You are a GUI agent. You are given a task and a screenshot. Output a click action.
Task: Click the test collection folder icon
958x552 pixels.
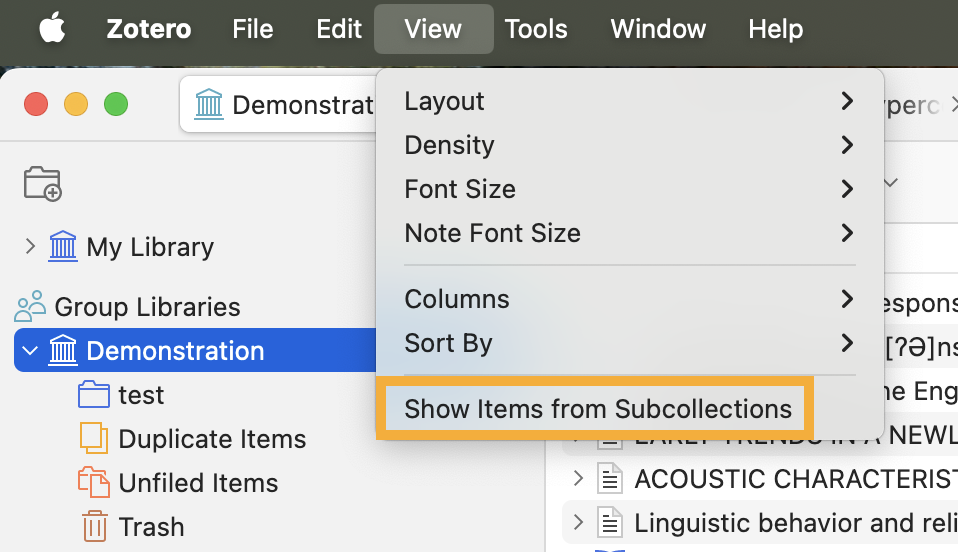(93, 395)
